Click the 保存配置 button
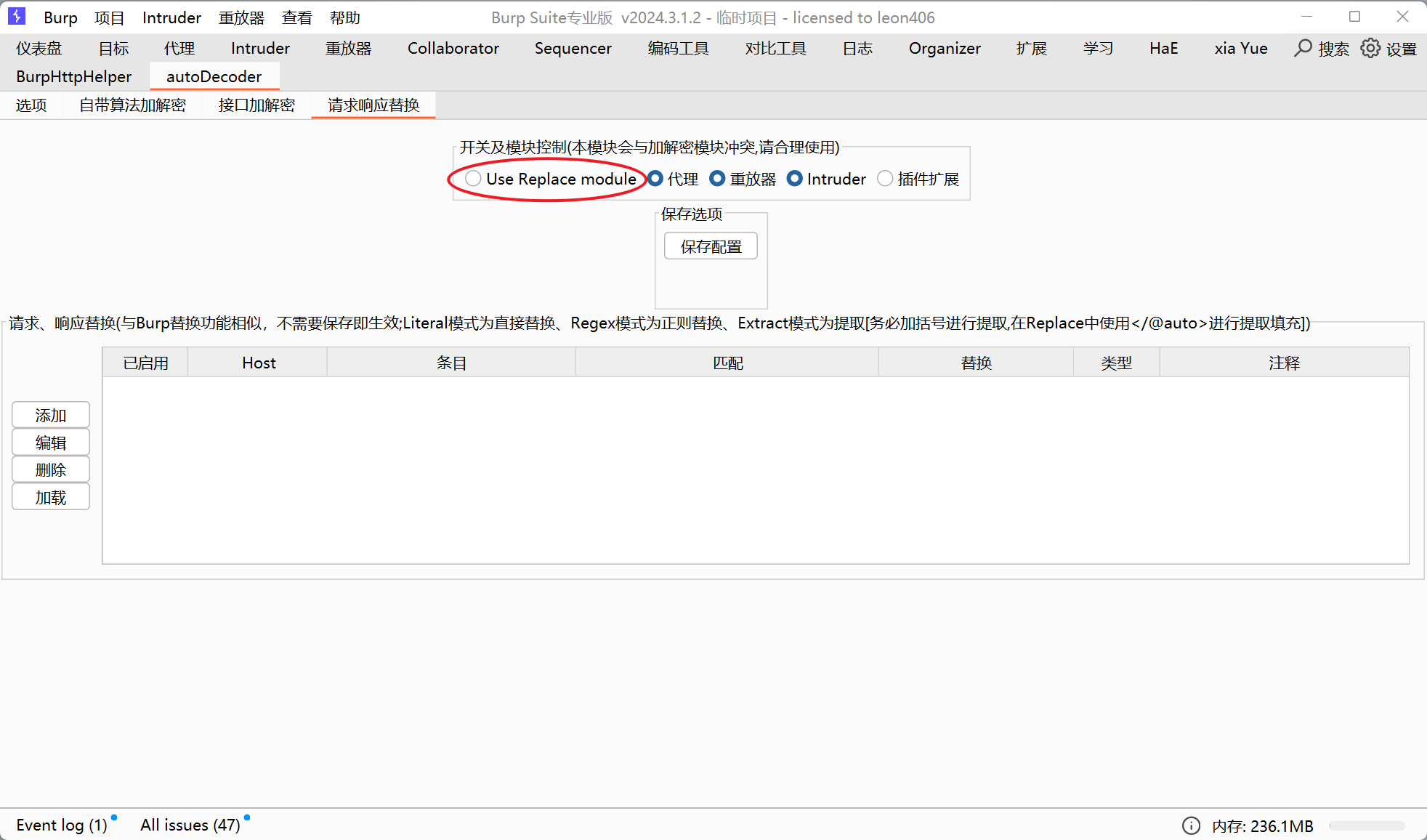Viewport: 1427px width, 840px height. coord(711,246)
